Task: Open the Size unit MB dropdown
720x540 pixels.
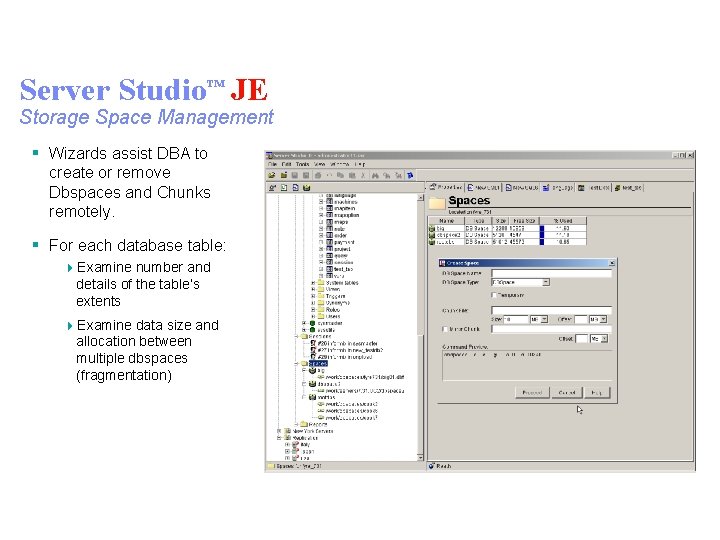Action: pyautogui.click(x=544, y=319)
